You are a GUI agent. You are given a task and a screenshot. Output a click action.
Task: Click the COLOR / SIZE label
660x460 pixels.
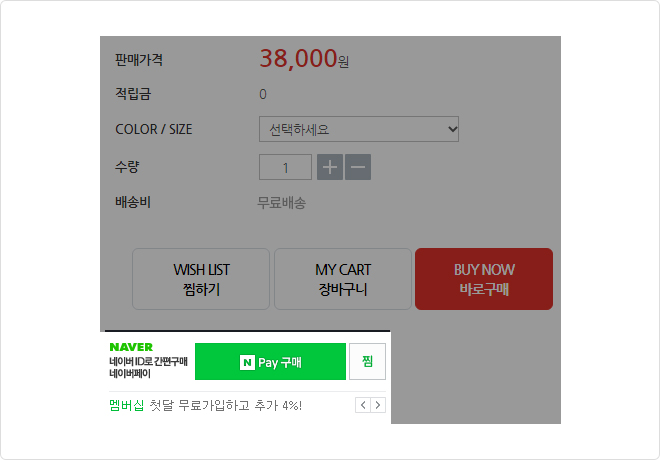click(x=154, y=129)
